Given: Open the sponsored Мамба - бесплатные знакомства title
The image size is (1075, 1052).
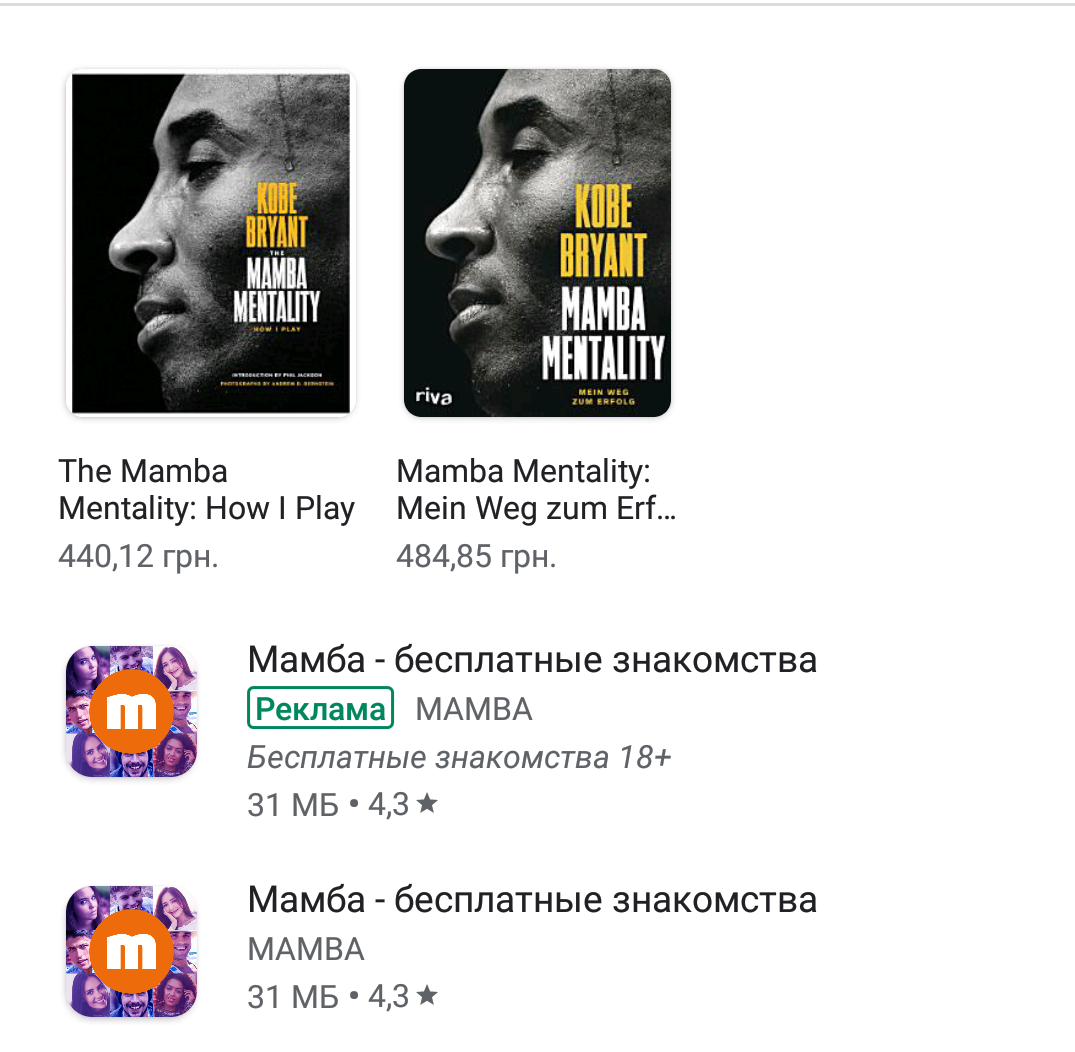Looking at the screenshot, I should pyautogui.click(x=532, y=660).
